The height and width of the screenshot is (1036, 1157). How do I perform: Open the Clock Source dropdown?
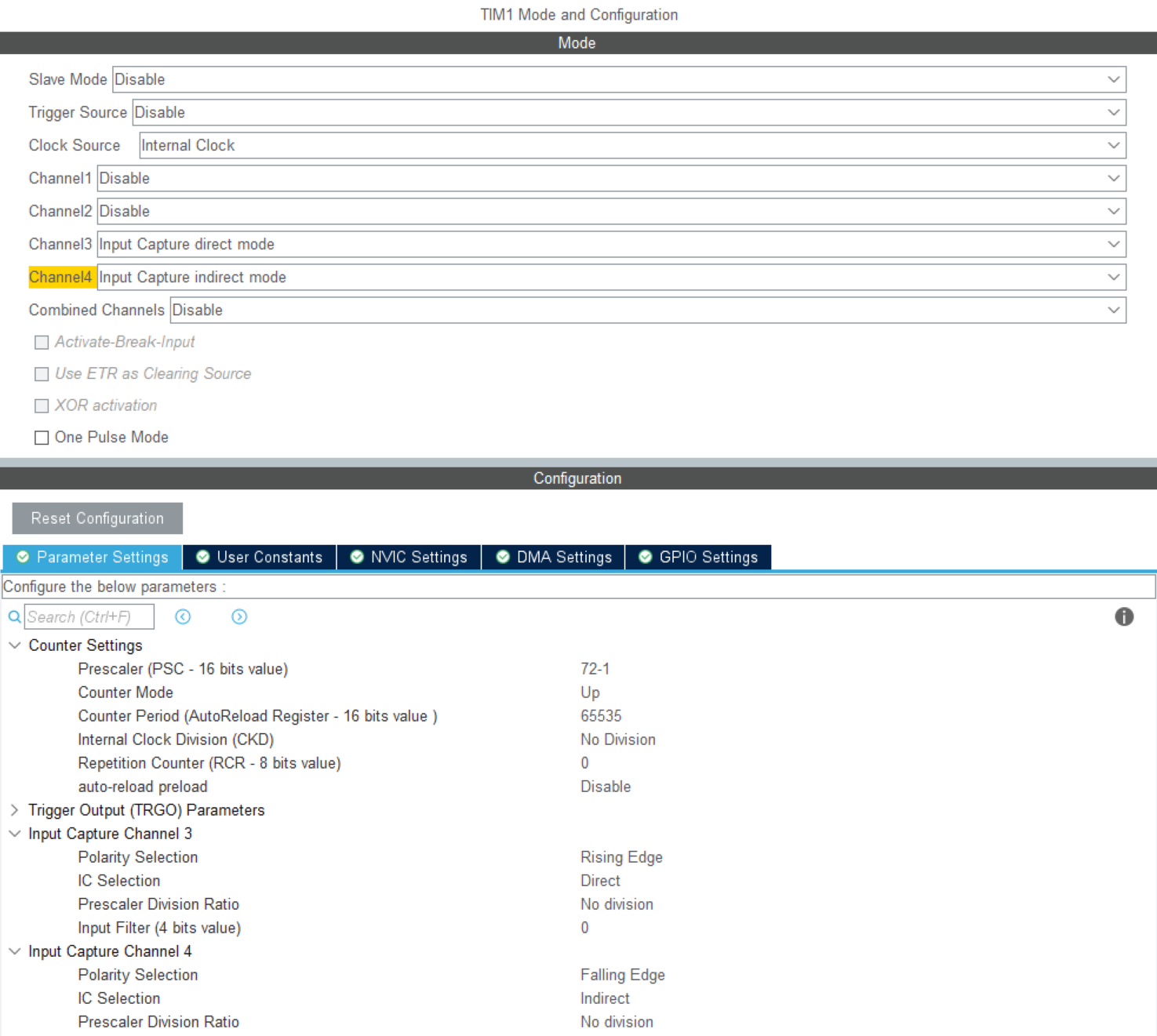pyautogui.click(x=631, y=146)
